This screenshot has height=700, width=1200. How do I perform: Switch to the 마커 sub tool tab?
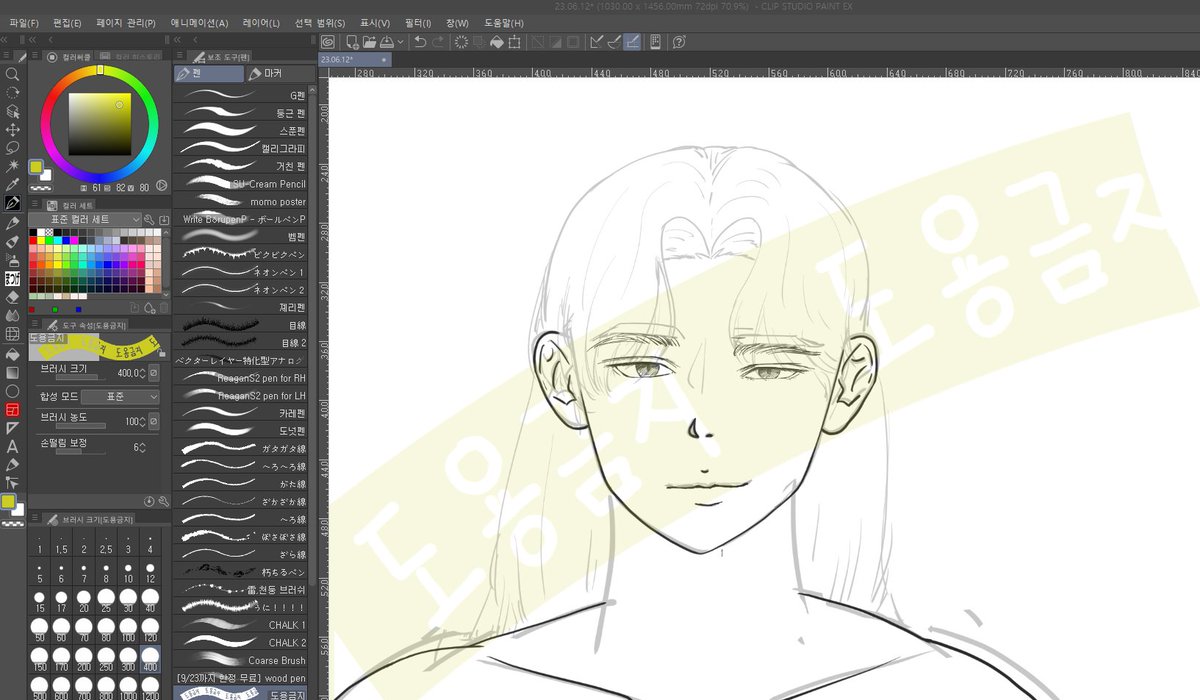tap(267, 74)
